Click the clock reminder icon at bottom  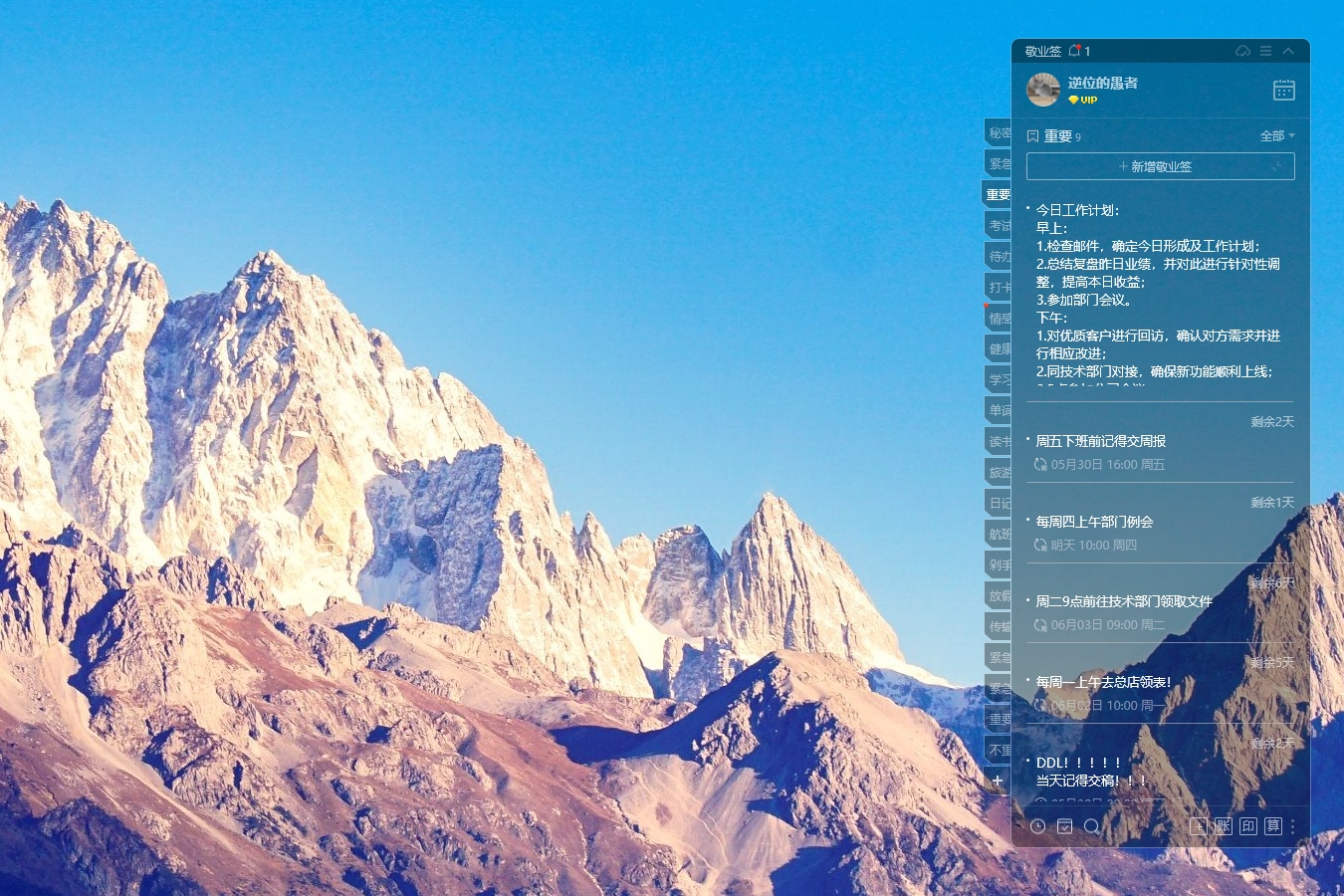pyautogui.click(x=1037, y=826)
